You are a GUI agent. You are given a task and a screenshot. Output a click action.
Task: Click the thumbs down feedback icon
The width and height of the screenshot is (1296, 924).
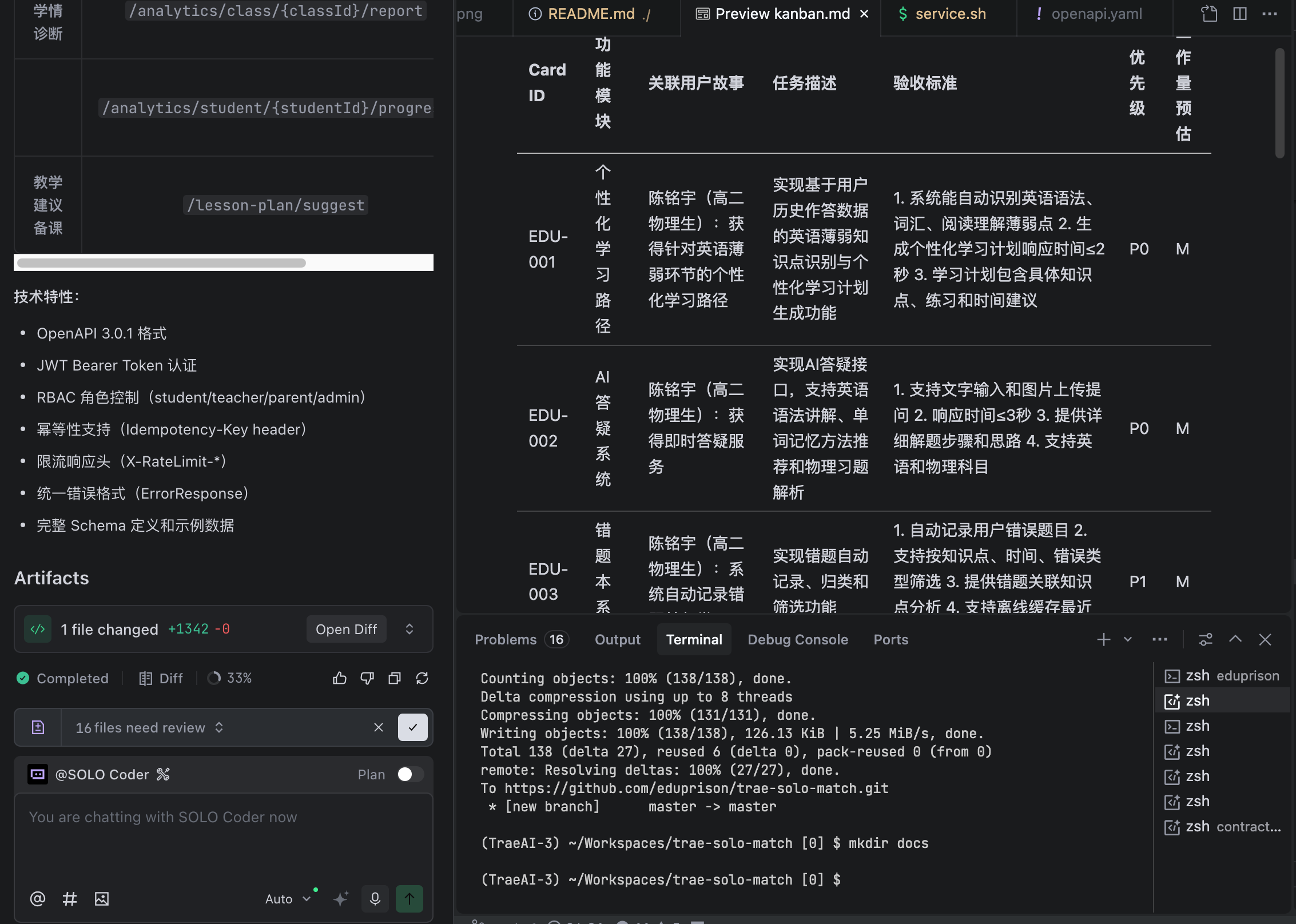367,678
